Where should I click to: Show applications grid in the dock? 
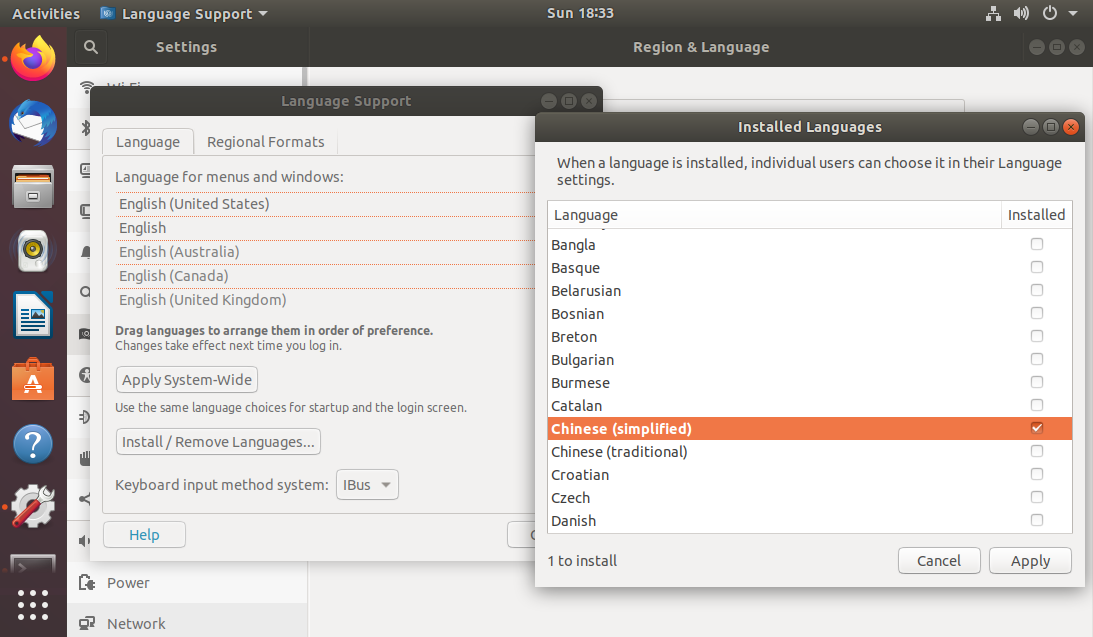33,604
